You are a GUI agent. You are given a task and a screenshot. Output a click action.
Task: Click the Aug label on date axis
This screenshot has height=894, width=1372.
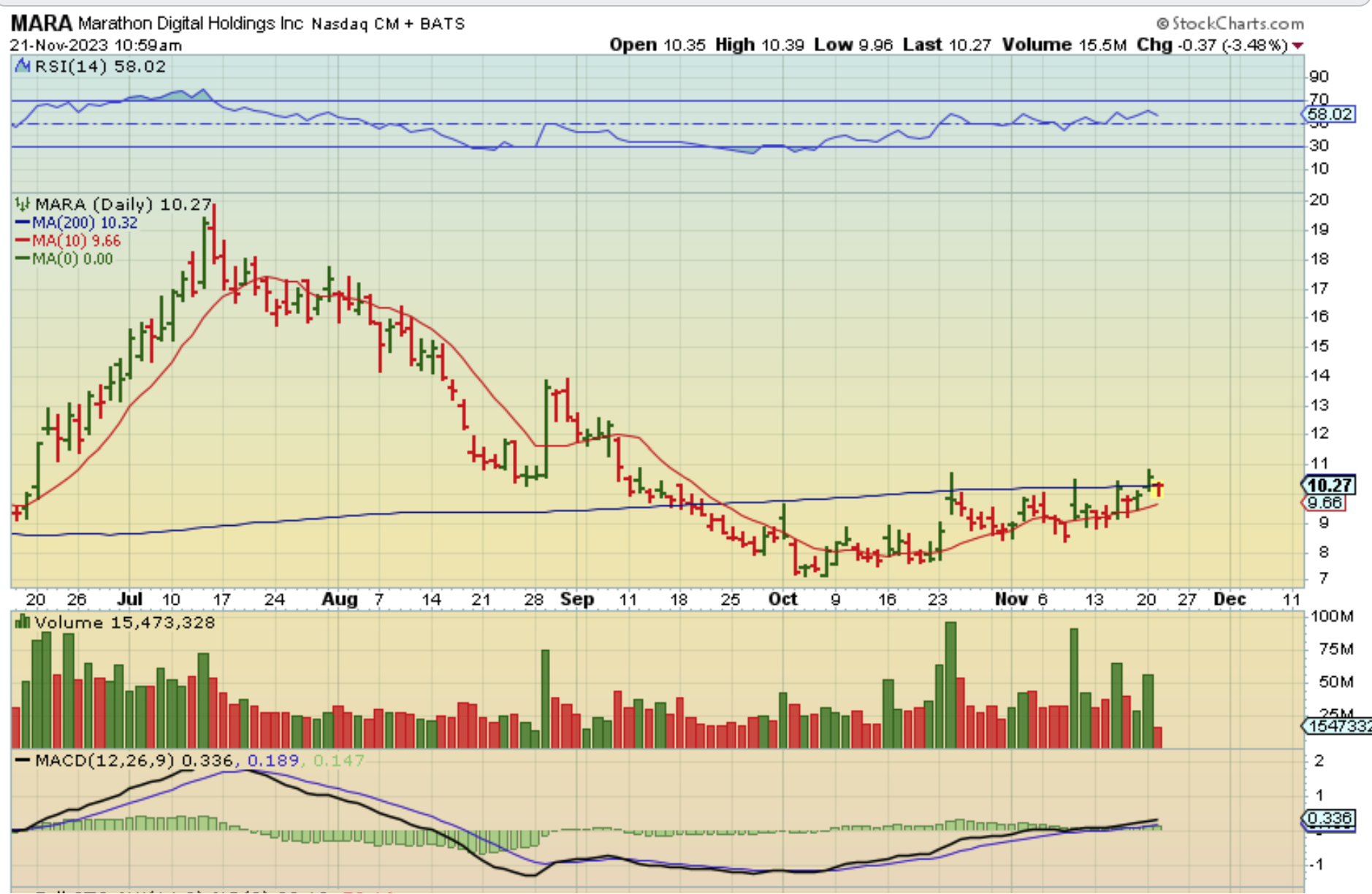(340, 599)
